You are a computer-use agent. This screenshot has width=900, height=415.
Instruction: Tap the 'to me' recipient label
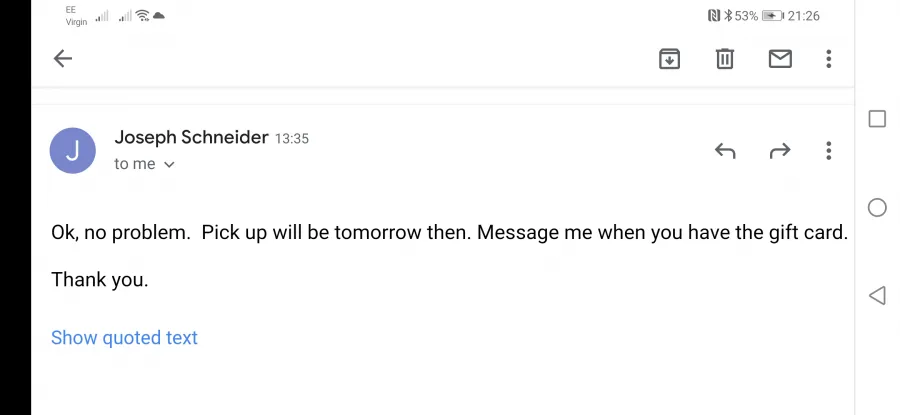(x=135, y=164)
